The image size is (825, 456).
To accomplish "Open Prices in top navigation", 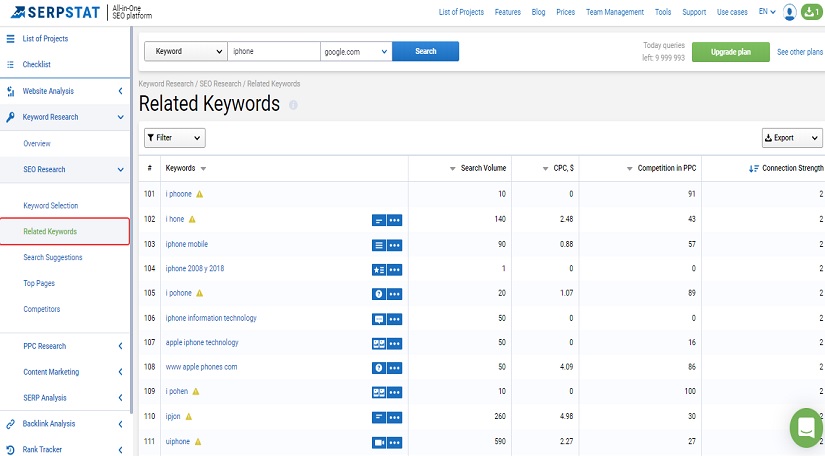I will tap(566, 12).
